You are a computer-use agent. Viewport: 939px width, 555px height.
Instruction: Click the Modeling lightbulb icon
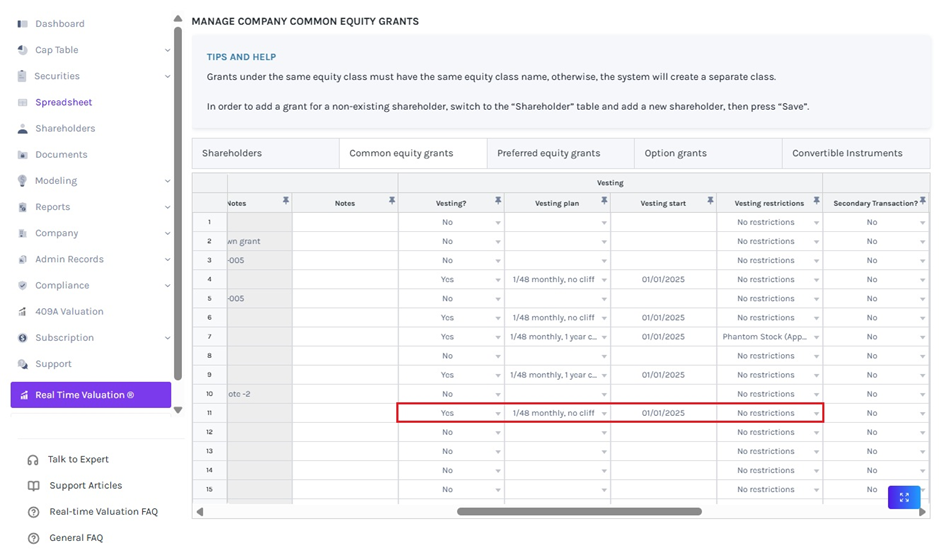22,181
